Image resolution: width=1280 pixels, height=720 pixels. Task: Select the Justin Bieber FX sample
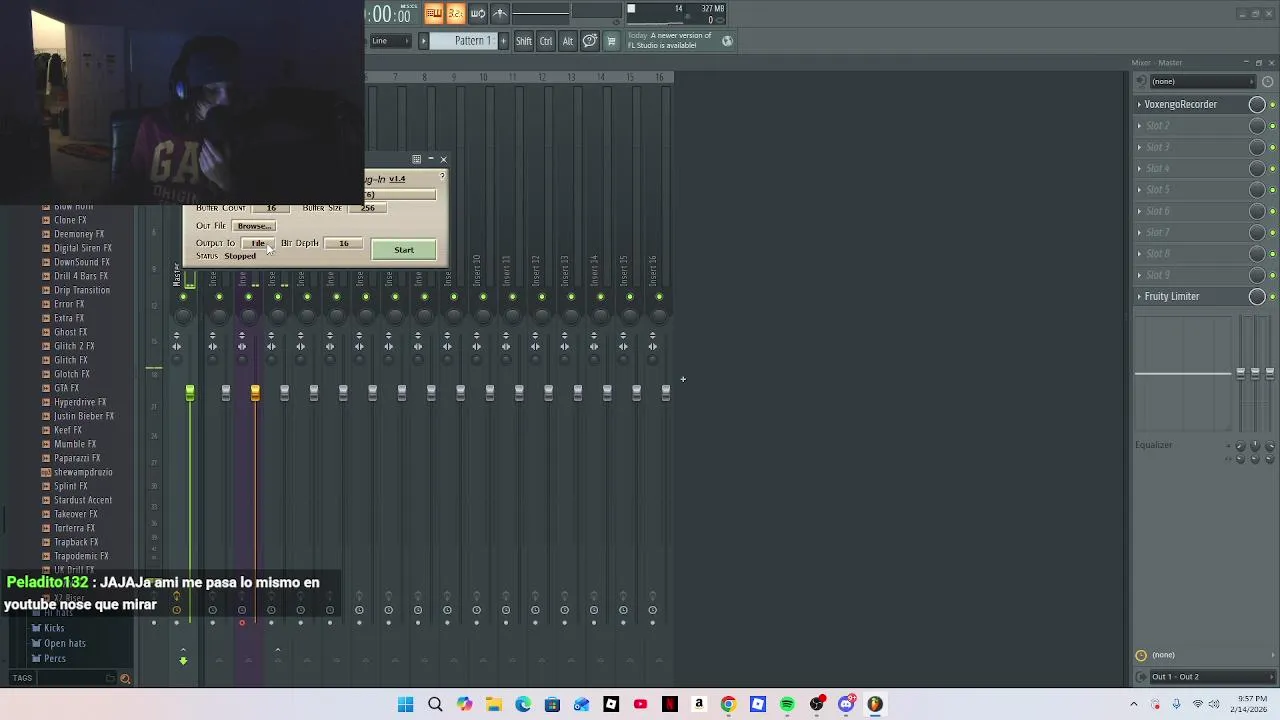tap(84, 416)
